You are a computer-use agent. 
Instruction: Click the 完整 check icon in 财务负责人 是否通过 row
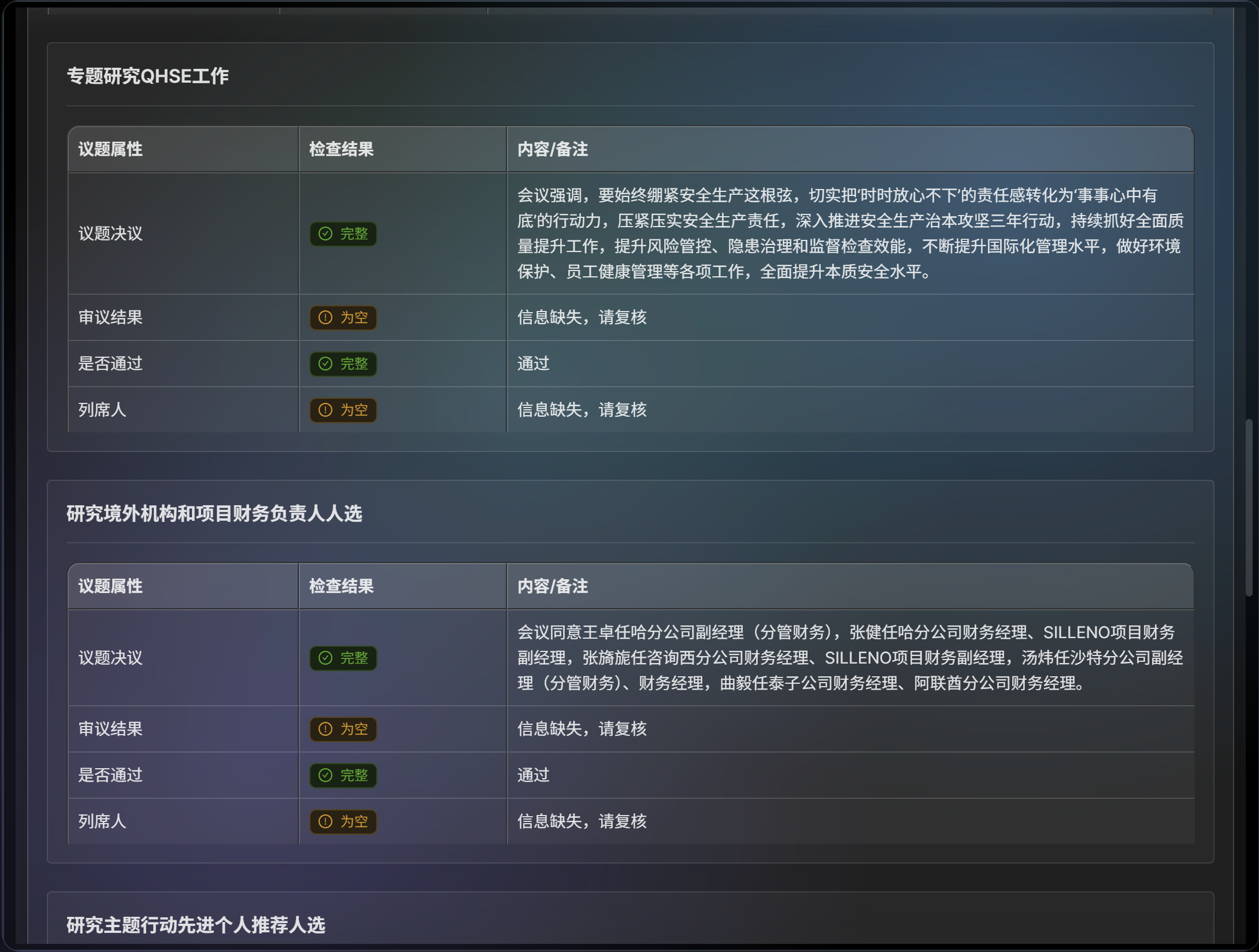coord(325,775)
